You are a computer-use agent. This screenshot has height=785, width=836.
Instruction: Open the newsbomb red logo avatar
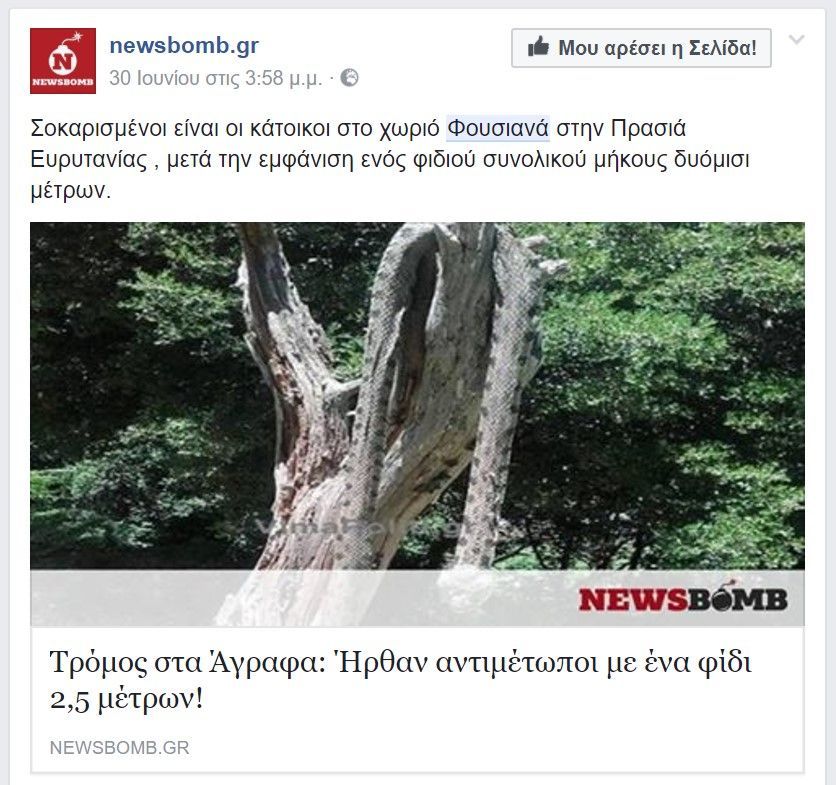(63, 61)
